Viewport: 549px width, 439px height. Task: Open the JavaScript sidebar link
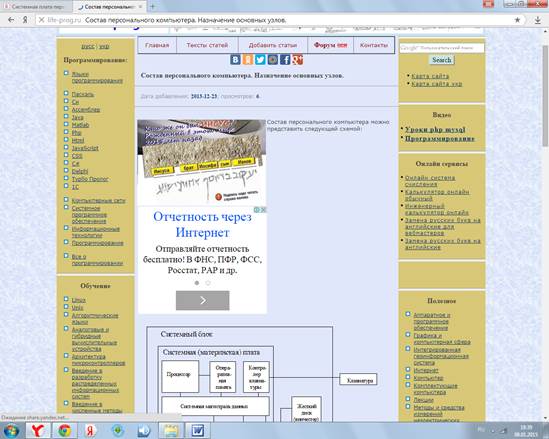[x=85, y=148]
